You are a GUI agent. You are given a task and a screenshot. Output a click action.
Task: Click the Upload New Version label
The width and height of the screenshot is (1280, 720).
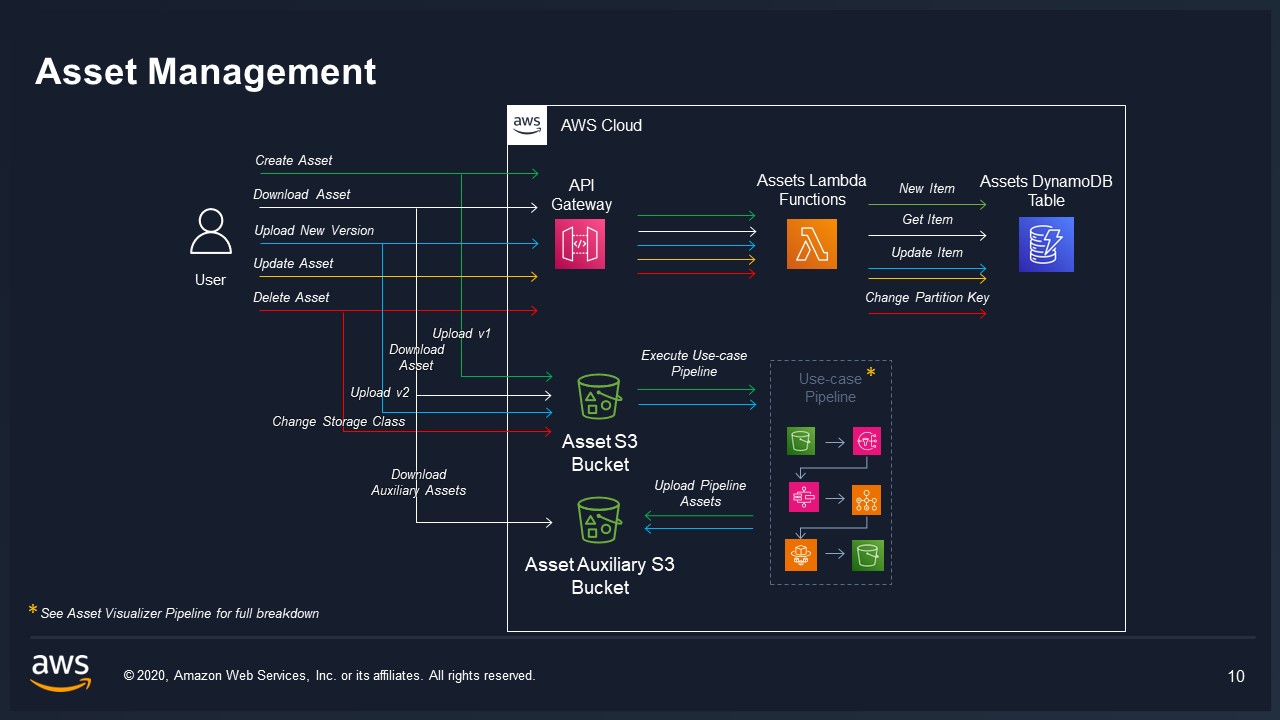314,230
